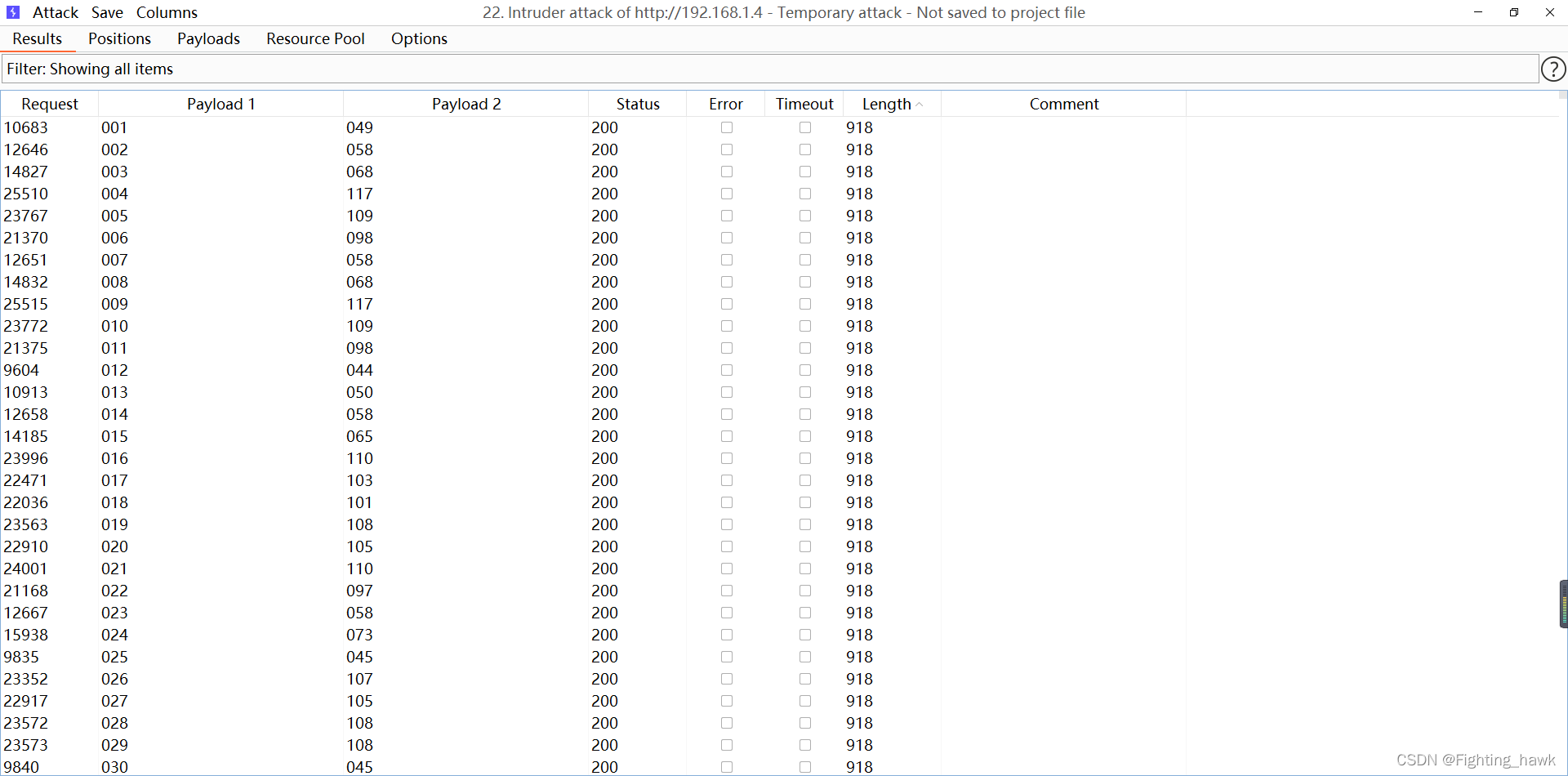
Task: Open the Options tab
Action: click(x=419, y=38)
